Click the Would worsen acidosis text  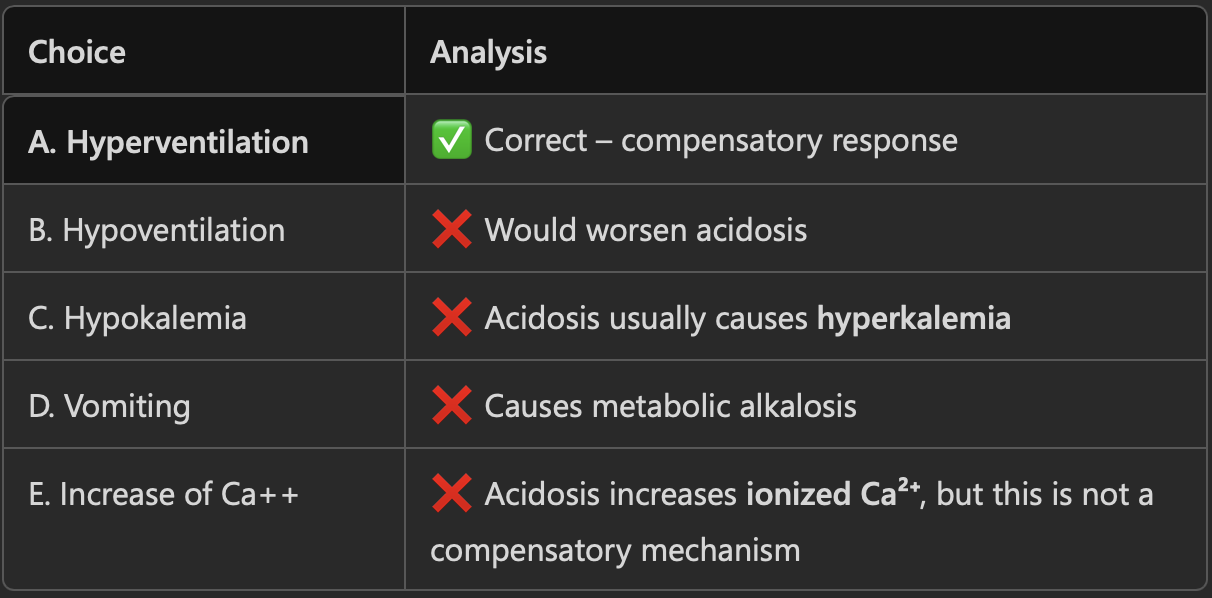[x=645, y=230]
